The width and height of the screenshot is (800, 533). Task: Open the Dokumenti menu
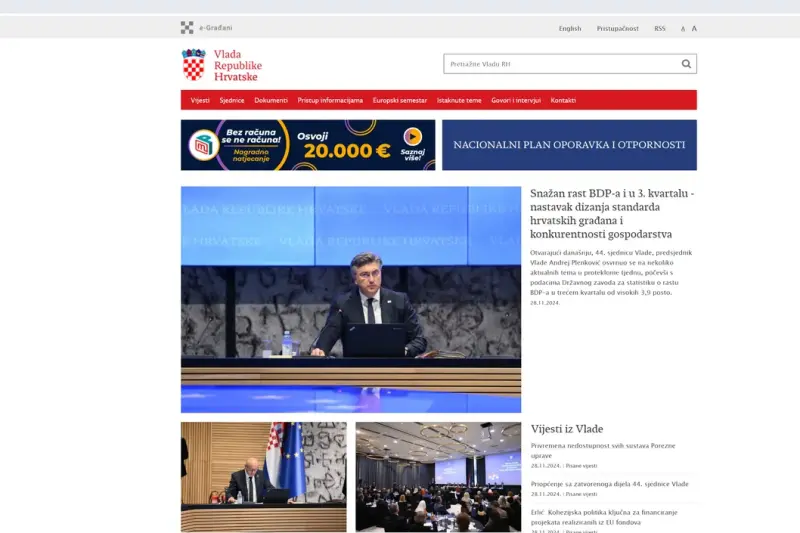(x=271, y=100)
